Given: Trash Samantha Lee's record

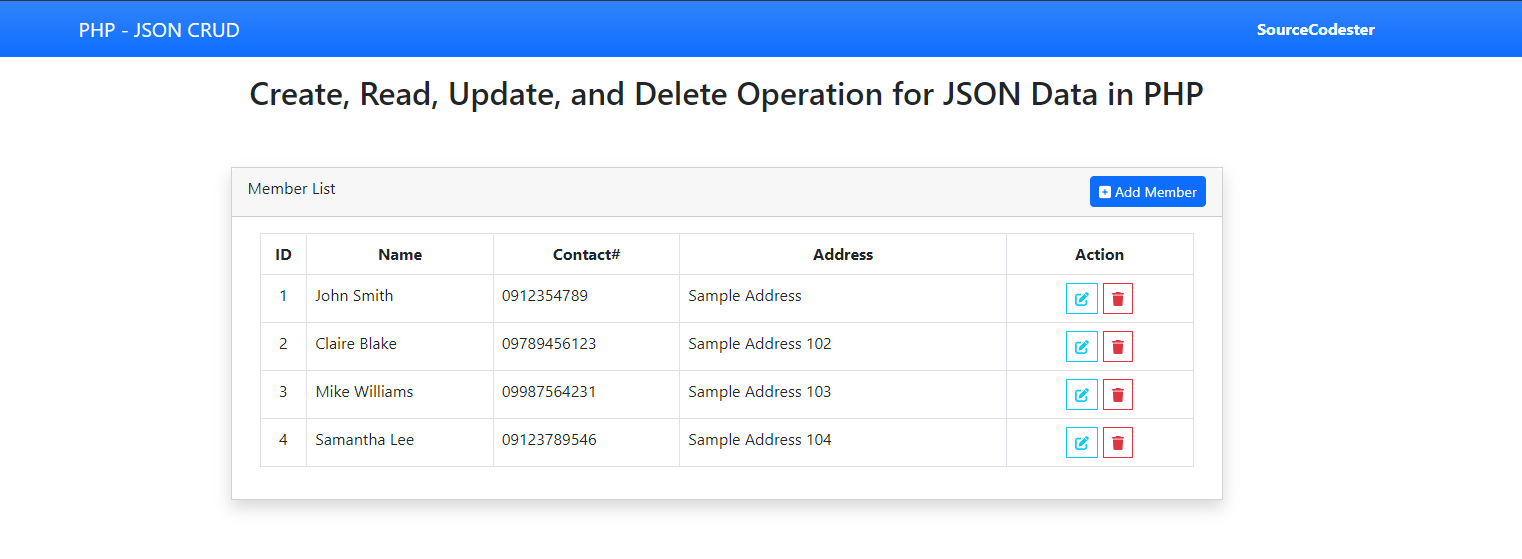Looking at the screenshot, I should click(1118, 442).
